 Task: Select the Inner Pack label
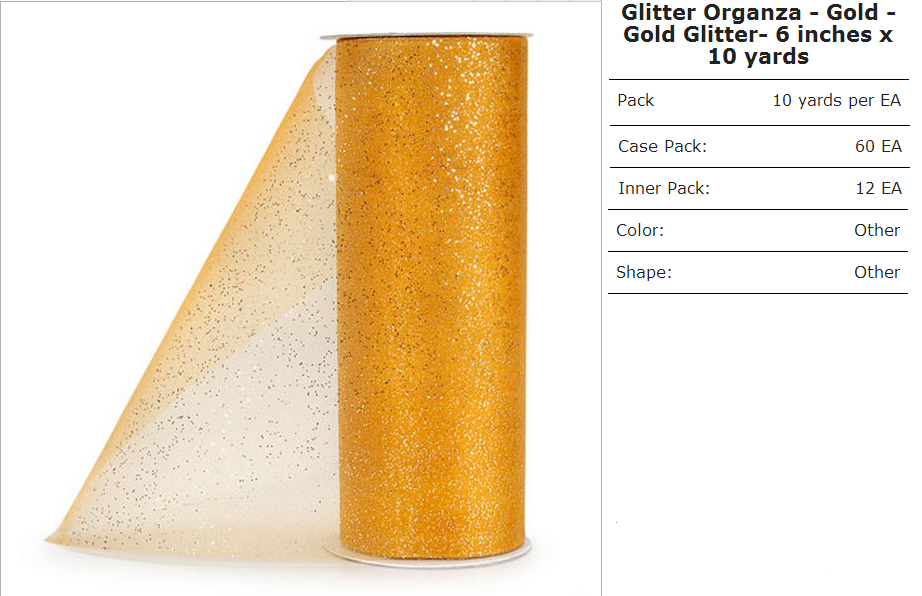click(x=664, y=189)
